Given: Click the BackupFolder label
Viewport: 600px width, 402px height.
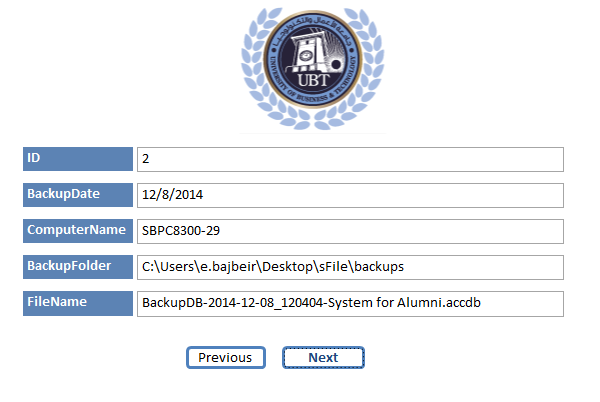Looking at the screenshot, I should coord(78,267).
